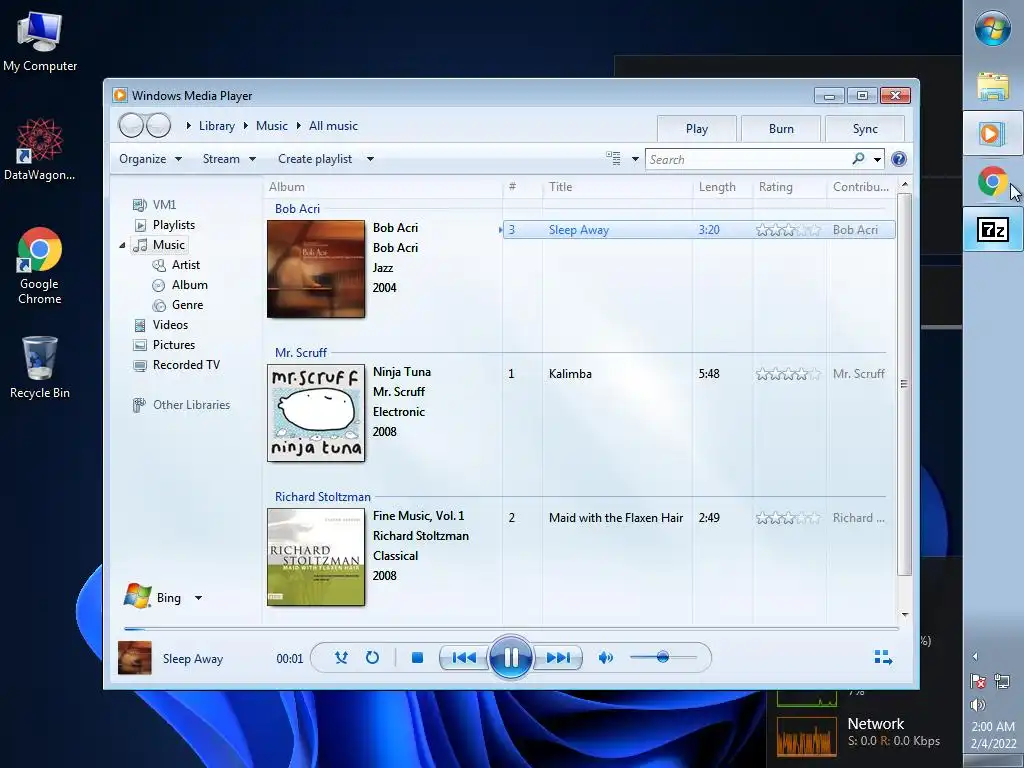
Task: Click All music in breadcrumb
Action: 333,126
